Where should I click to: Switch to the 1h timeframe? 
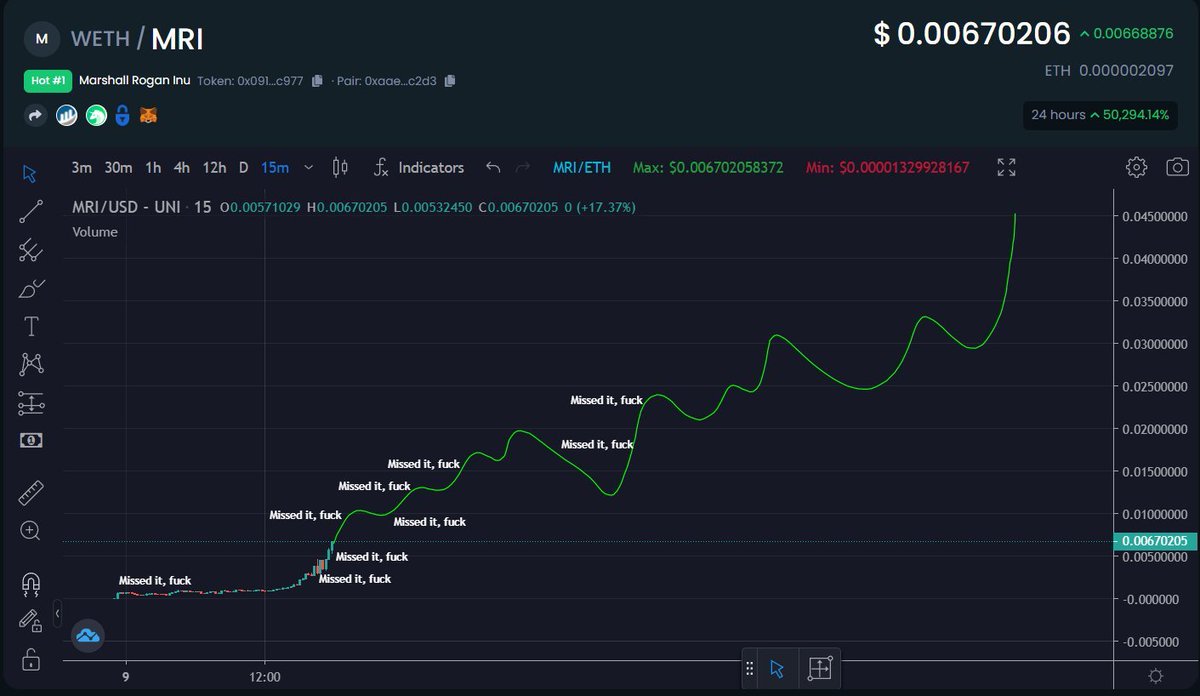(x=152, y=168)
